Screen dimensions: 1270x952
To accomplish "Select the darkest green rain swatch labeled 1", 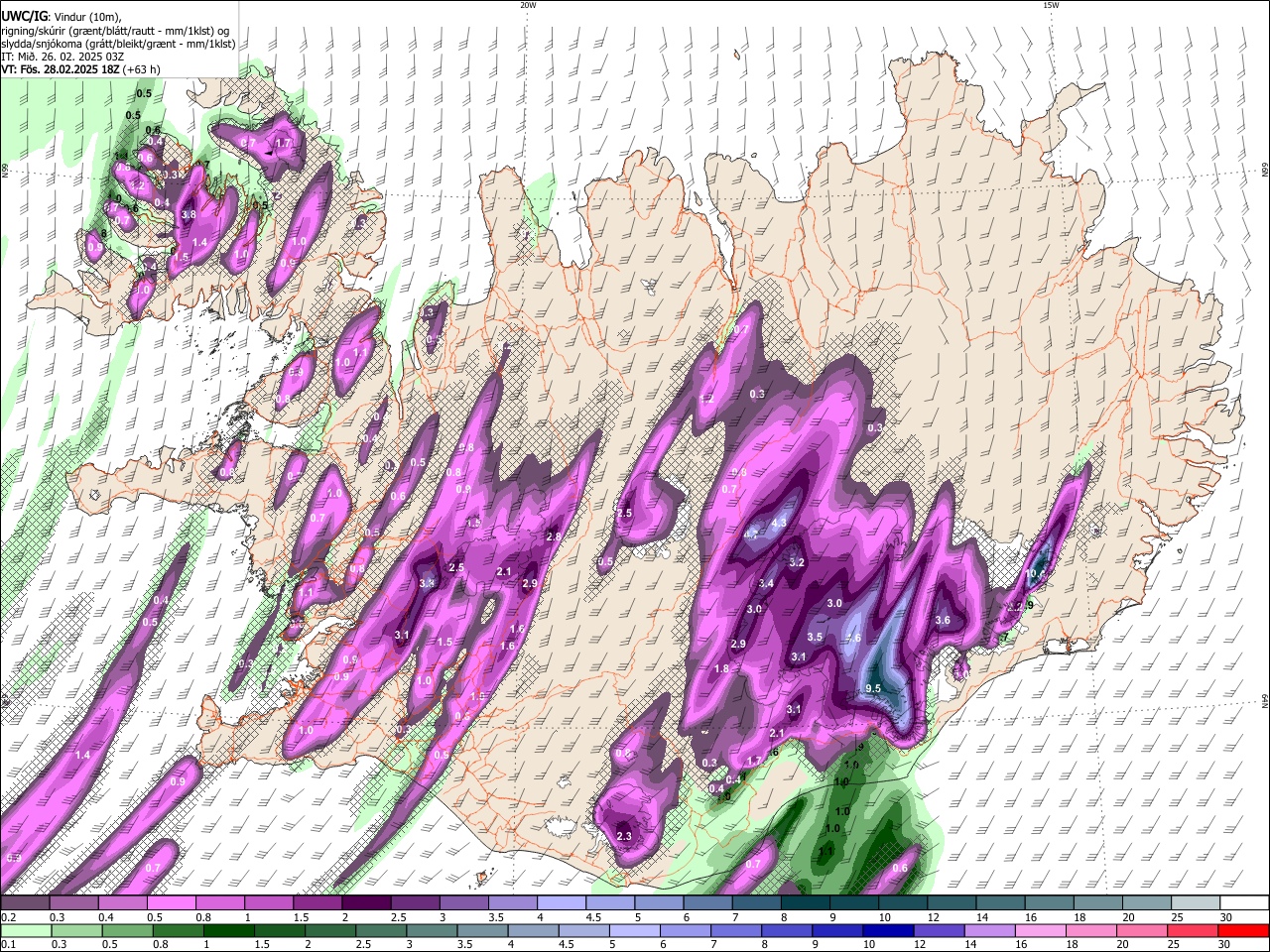I will pyautogui.click(x=229, y=930).
